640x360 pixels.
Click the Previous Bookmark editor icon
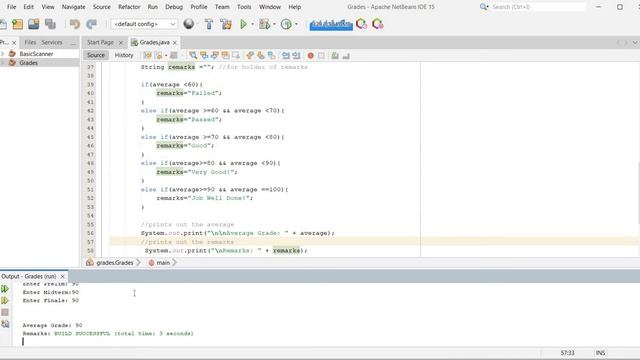250,56
